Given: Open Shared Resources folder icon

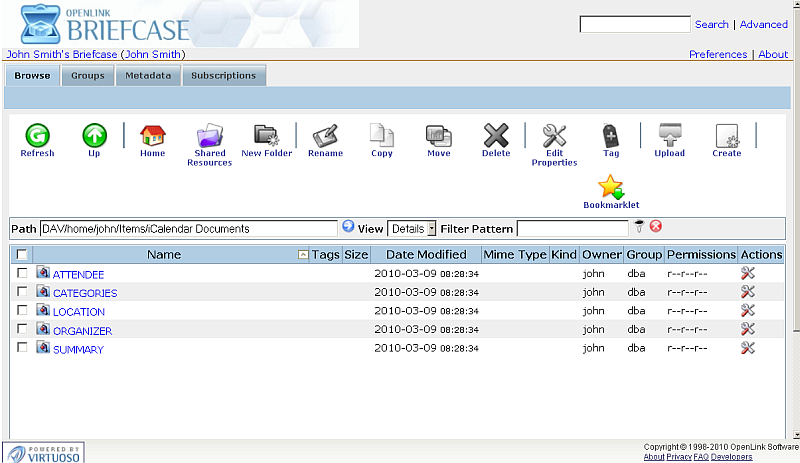Looking at the screenshot, I should [209, 136].
